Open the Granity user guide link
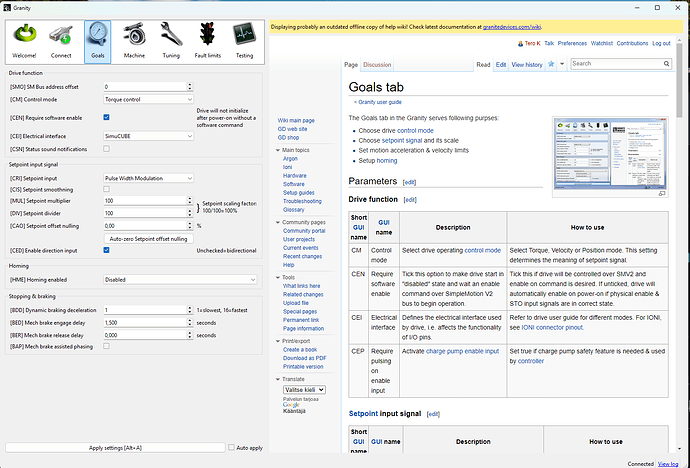The image size is (690, 468). [380, 102]
